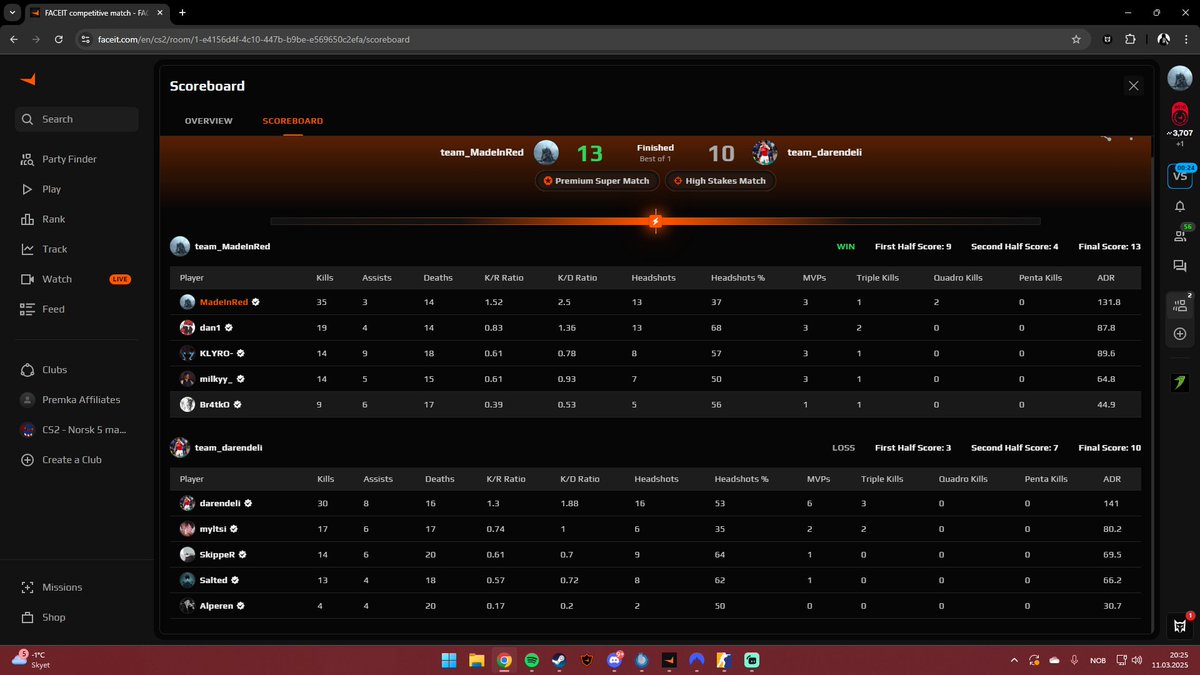This screenshot has width=1200, height=675.
Task: Switch to the Overview tab
Action: point(209,121)
